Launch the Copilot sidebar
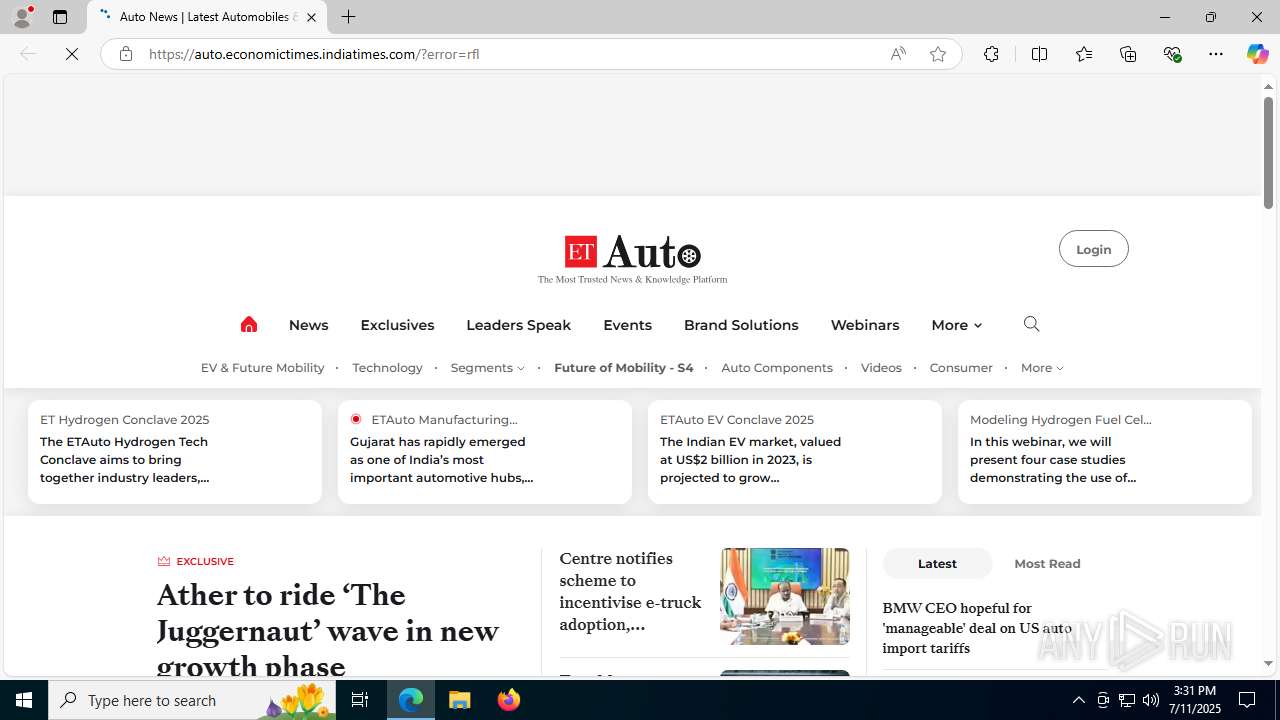This screenshot has height=720, width=1280. 1257,54
